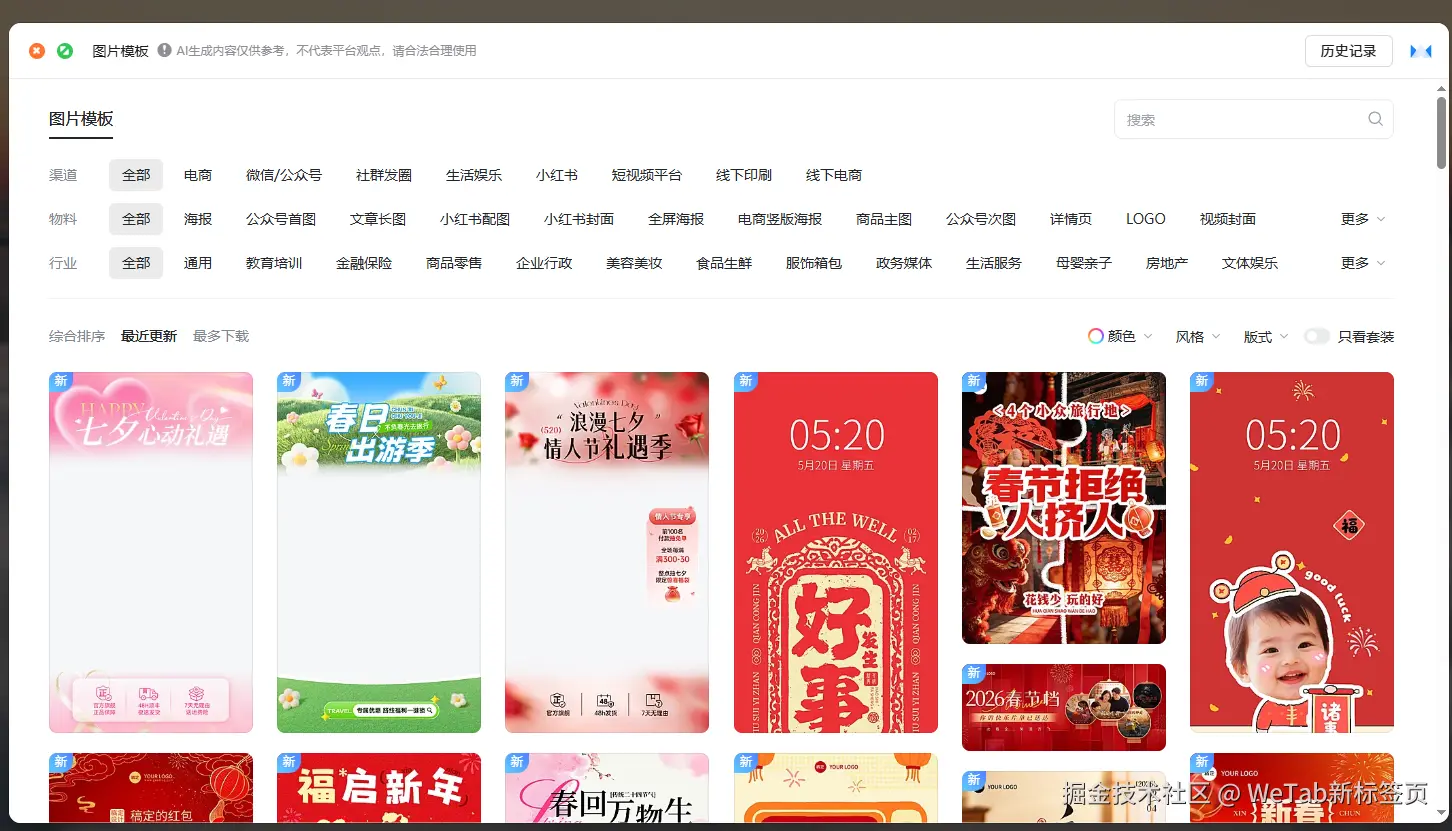Open the 版式 filter dropdown
This screenshot has height=831, width=1452.
(1266, 336)
